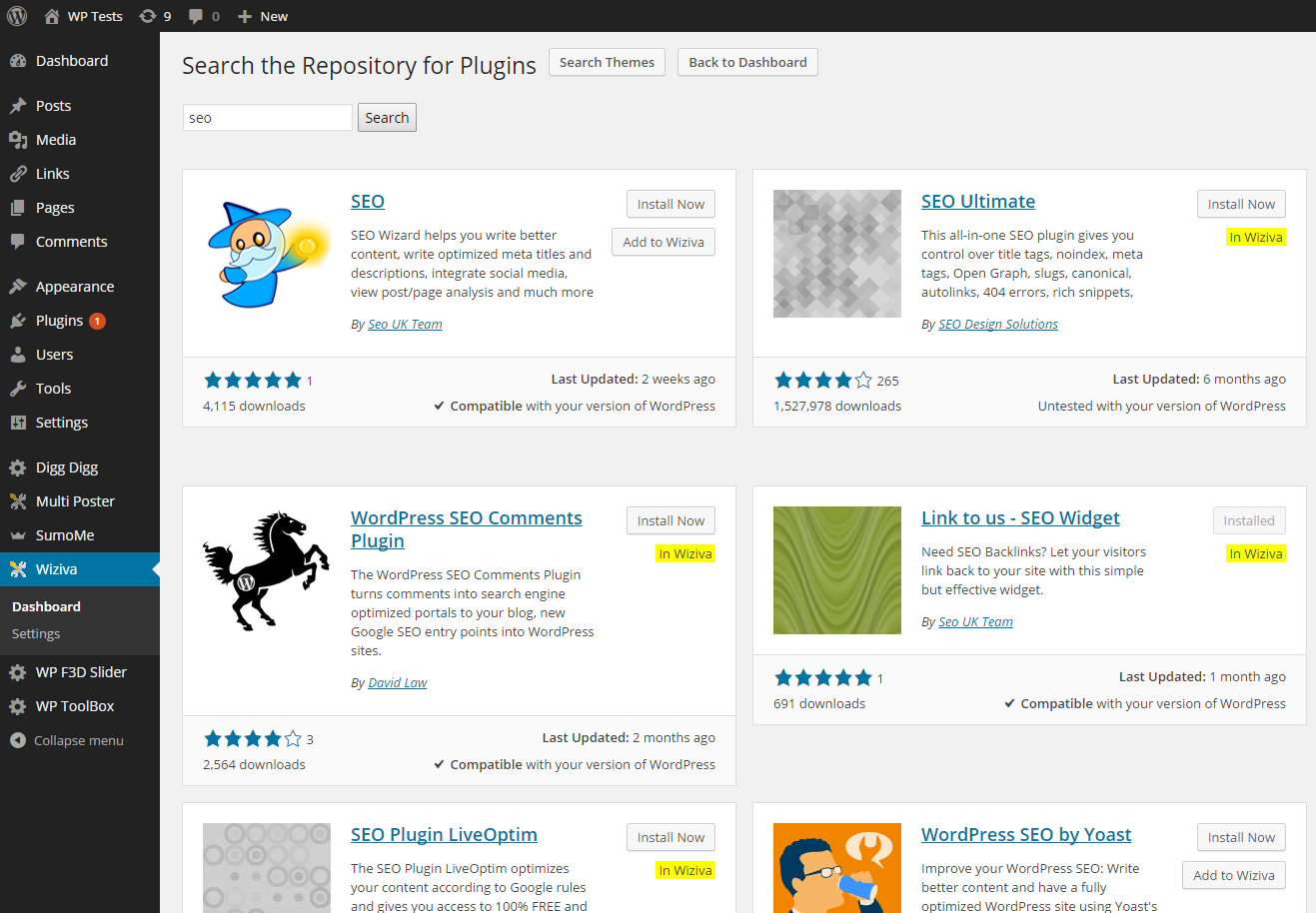Click '1,527,978 downloads' text

point(837,406)
